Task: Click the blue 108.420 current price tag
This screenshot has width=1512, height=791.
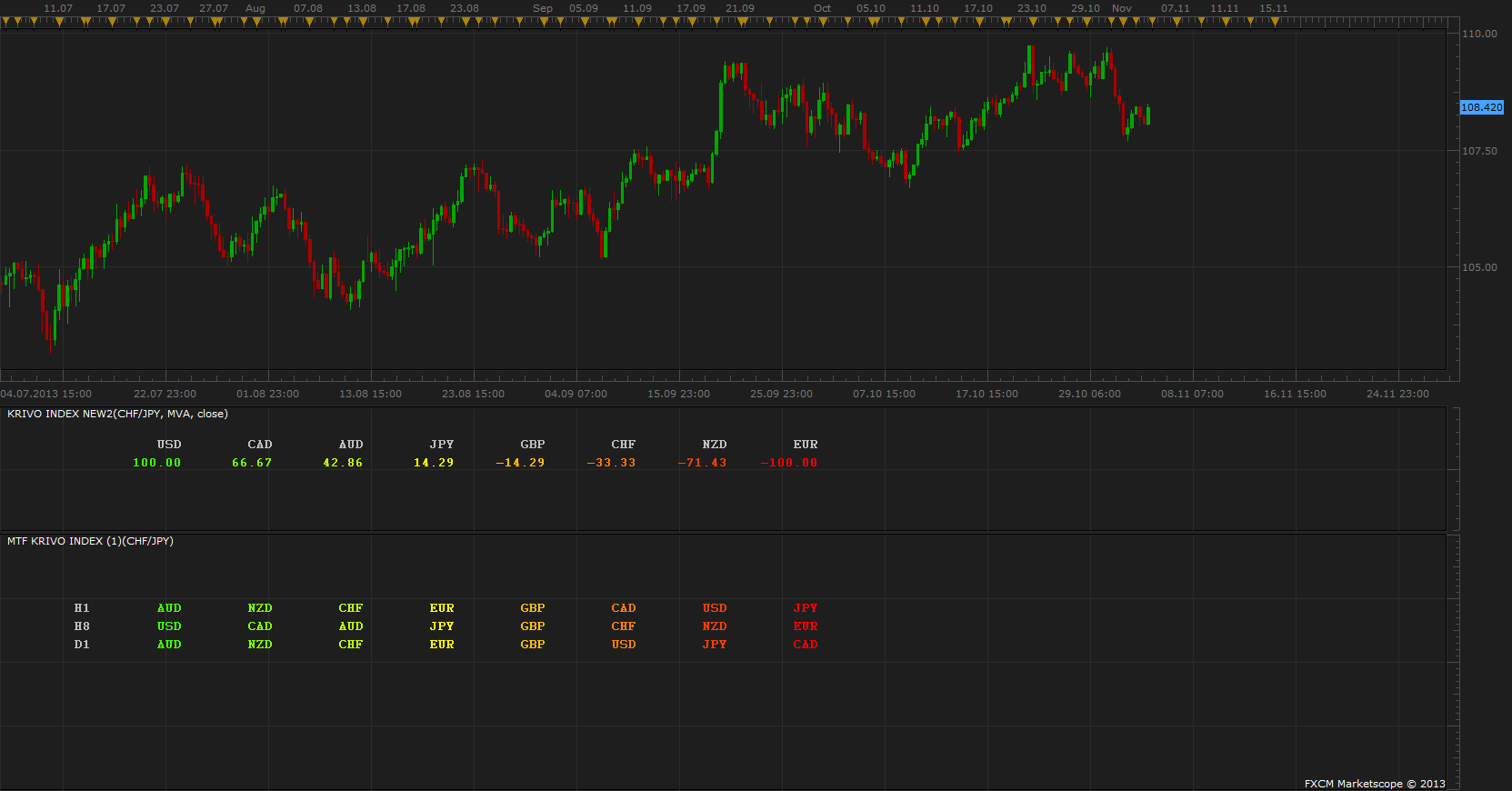Action: click(x=1482, y=107)
